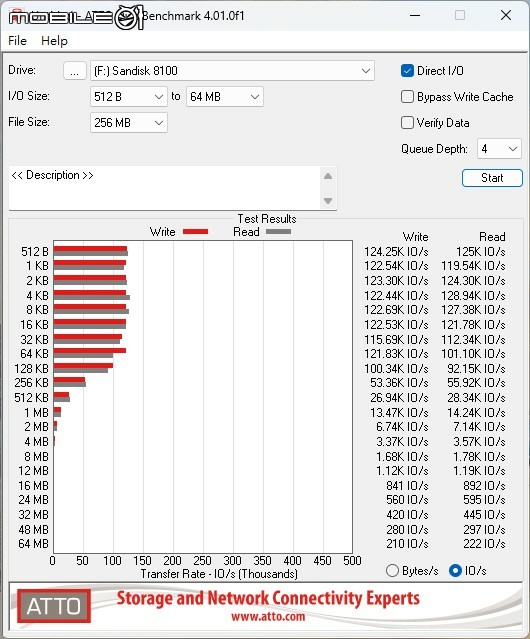Click the 128 KB row label
Screen dimensions: 530x639
click(31, 368)
